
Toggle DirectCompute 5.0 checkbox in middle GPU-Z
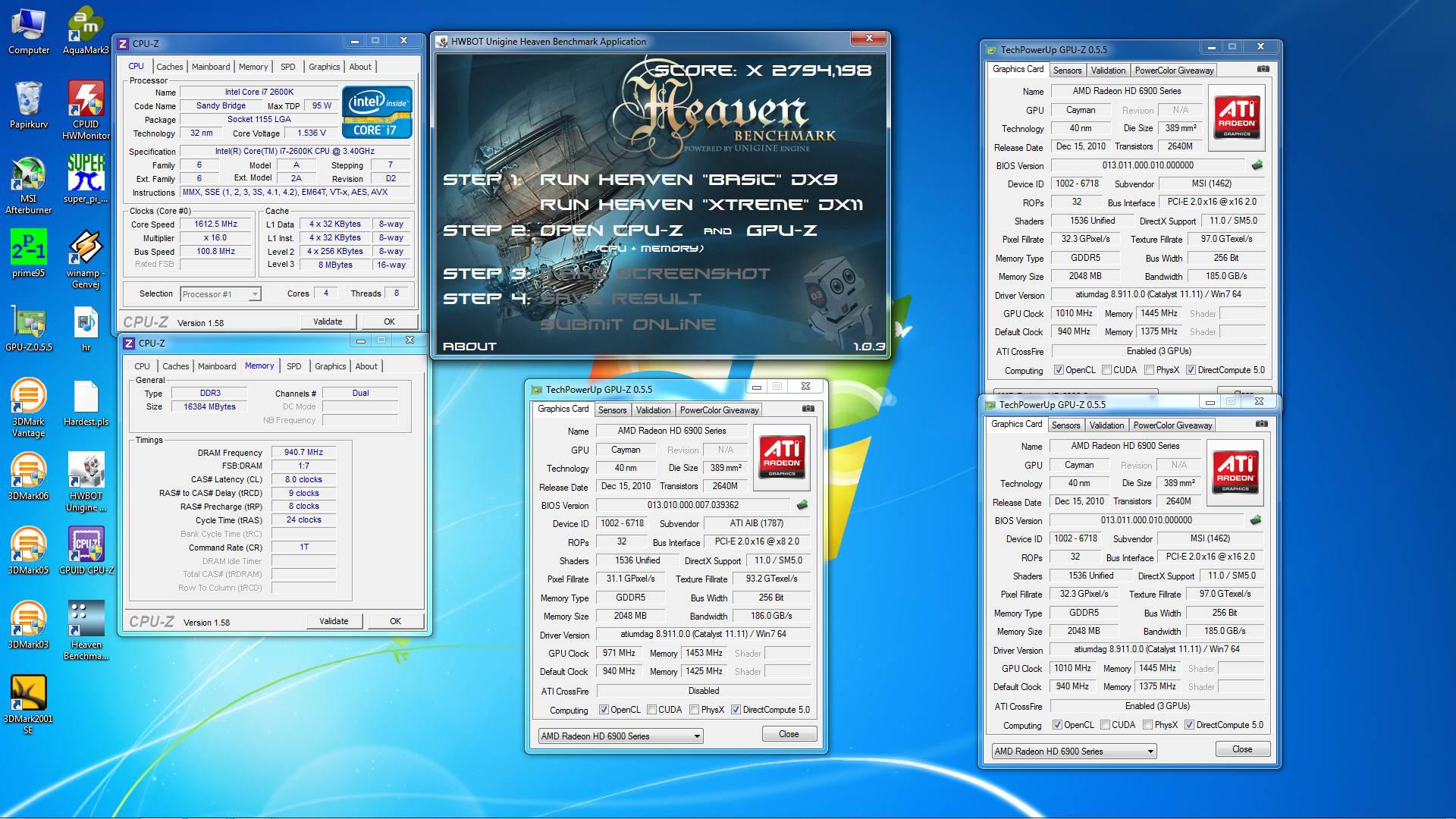736,710
